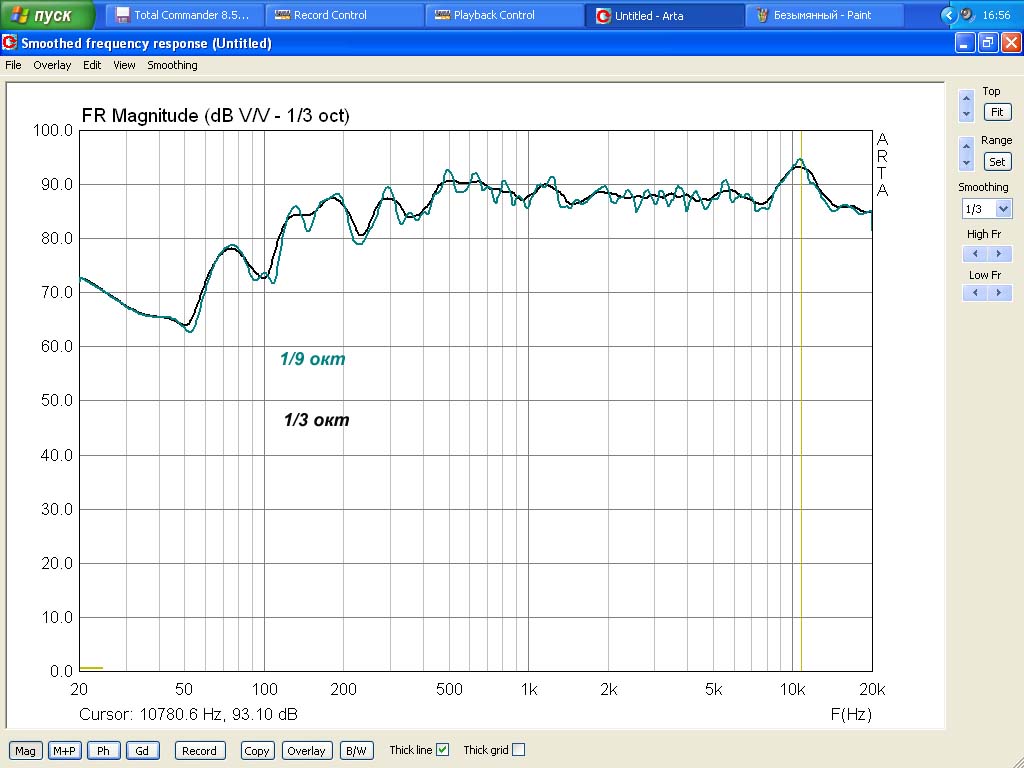Screen dimensions: 1024x768
Task: Click the Low Fr right arrow
Action: (999, 293)
